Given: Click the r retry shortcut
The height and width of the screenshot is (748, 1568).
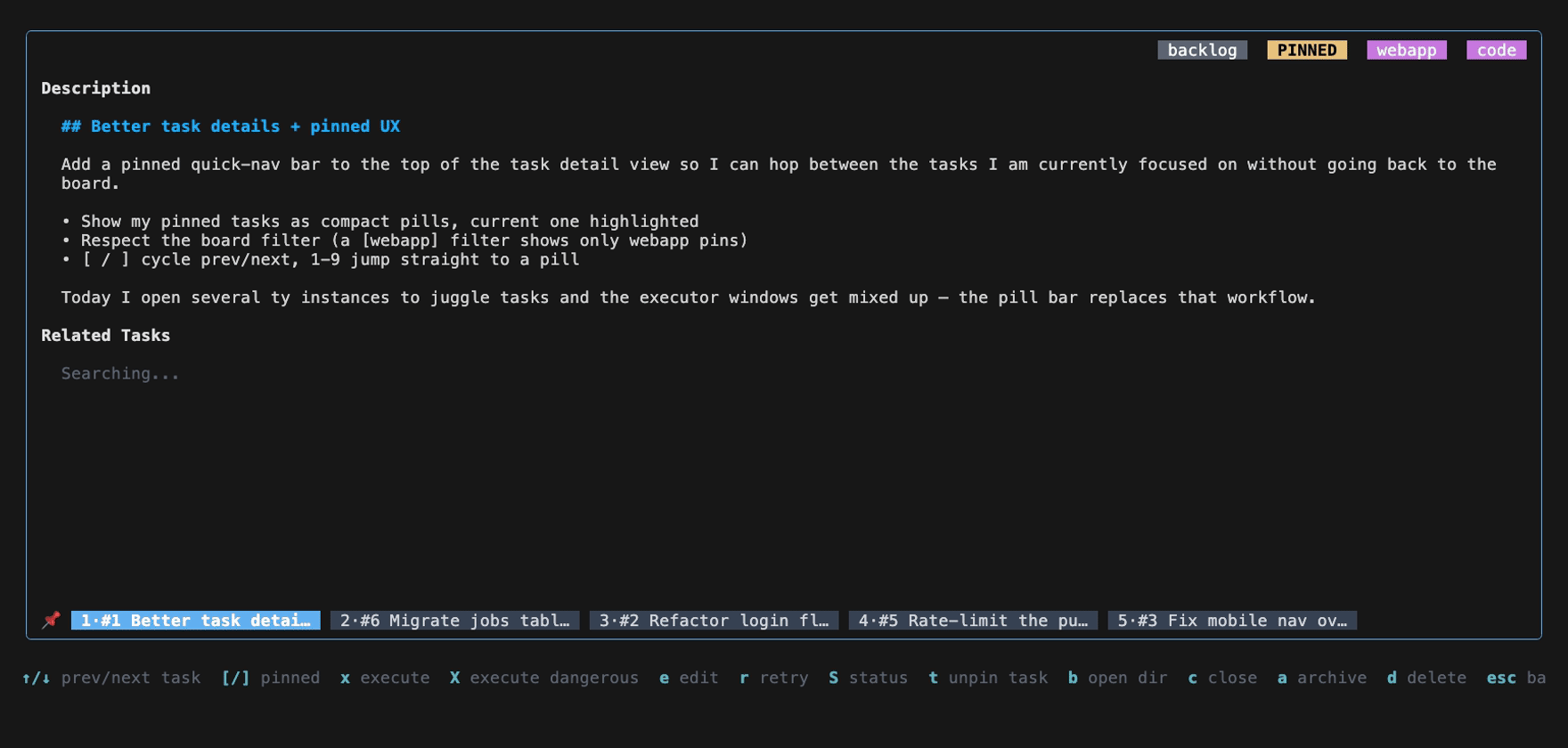Looking at the screenshot, I should pyautogui.click(x=774, y=678).
